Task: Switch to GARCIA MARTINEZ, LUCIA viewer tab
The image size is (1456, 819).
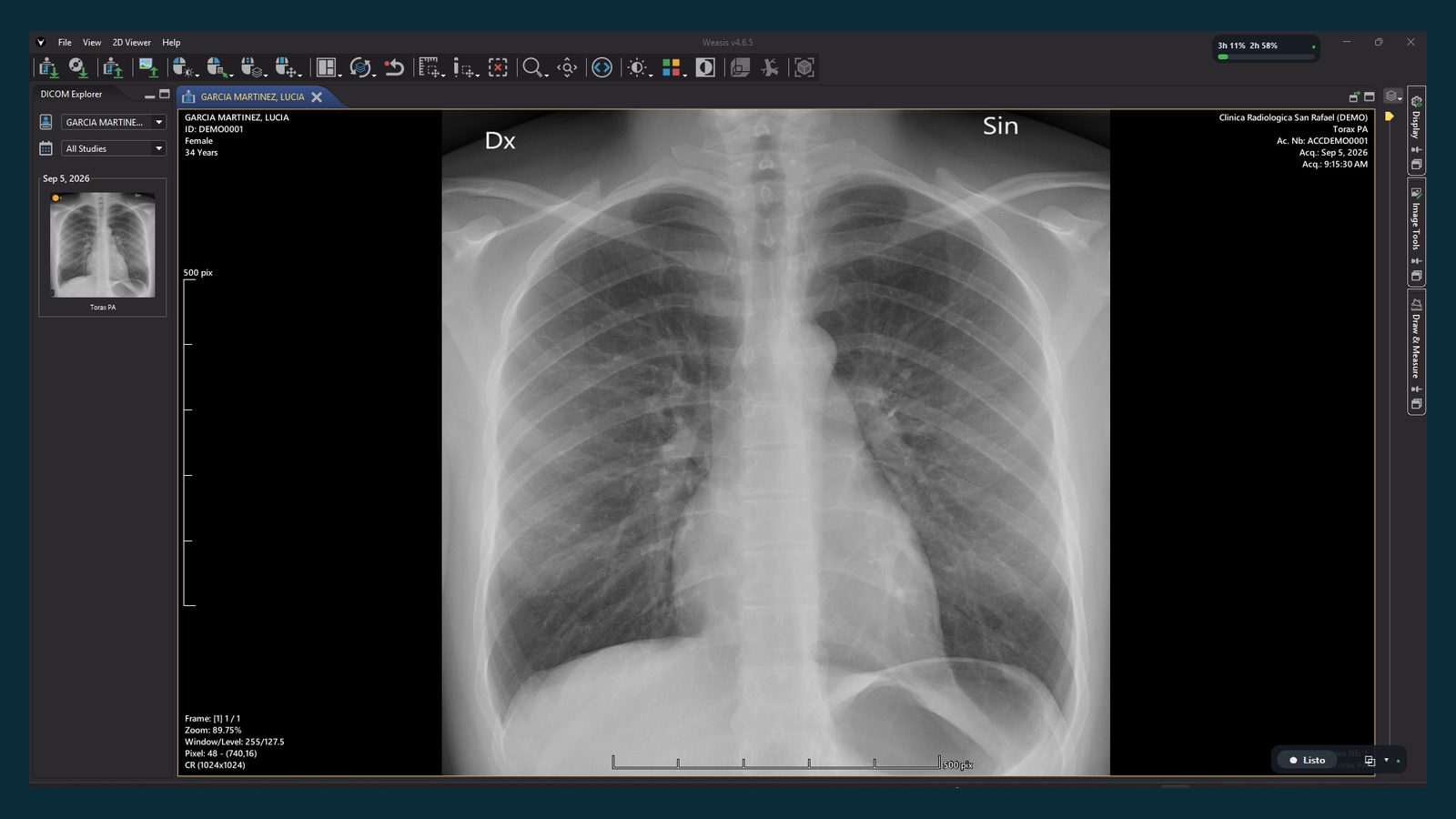Action: coord(252,96)
